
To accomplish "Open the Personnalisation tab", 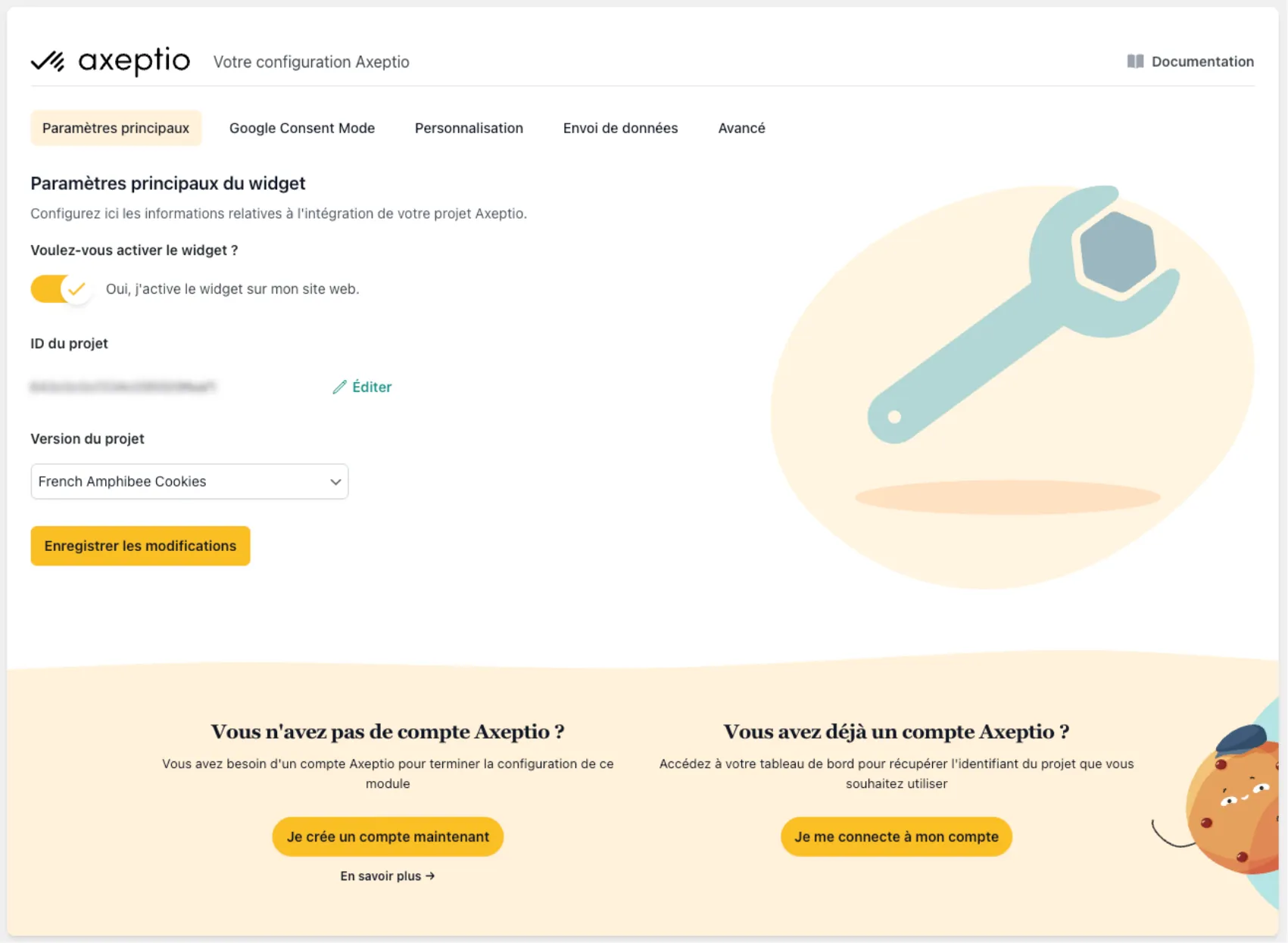I will 469,128.
